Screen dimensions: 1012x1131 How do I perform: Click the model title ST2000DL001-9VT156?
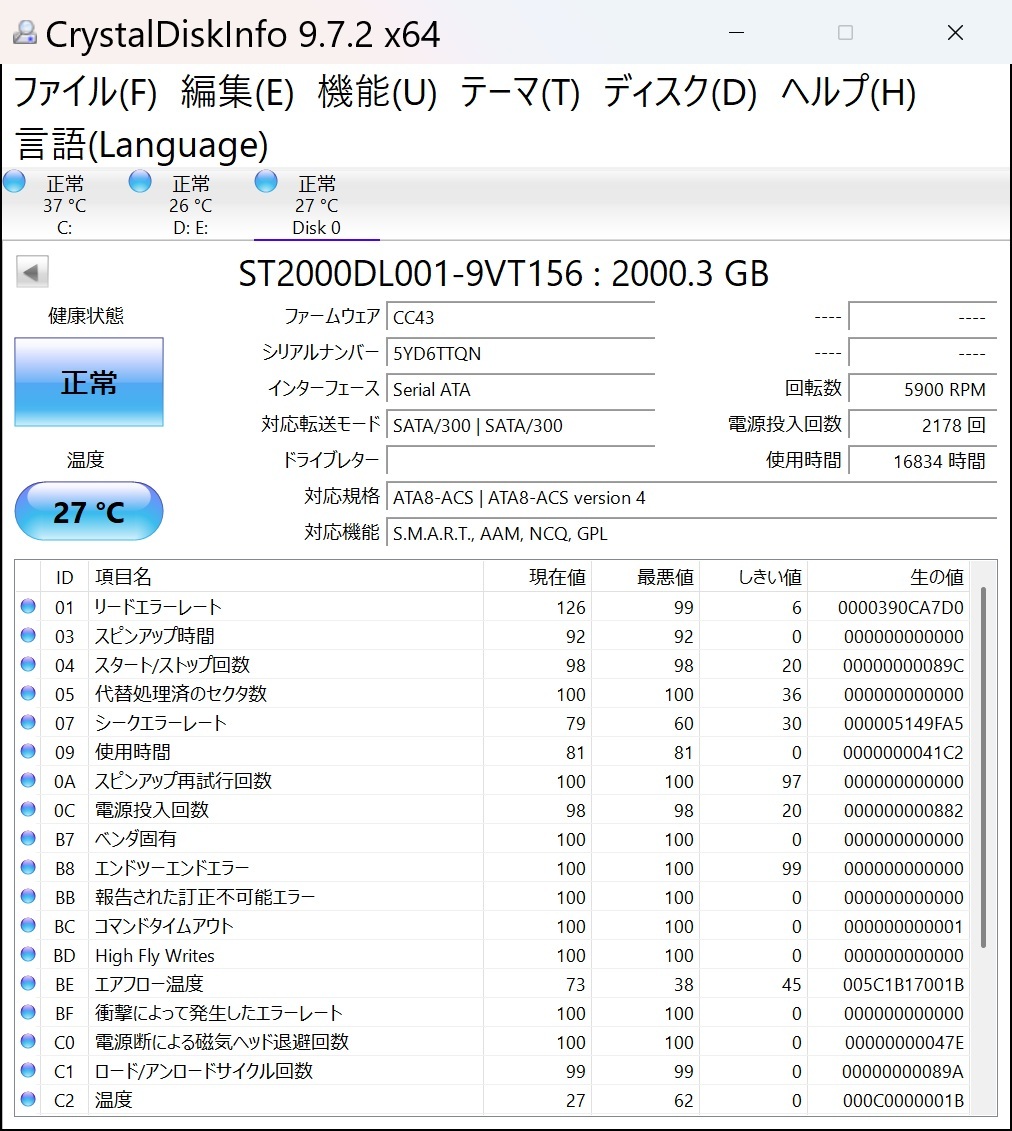pos(410,273)
